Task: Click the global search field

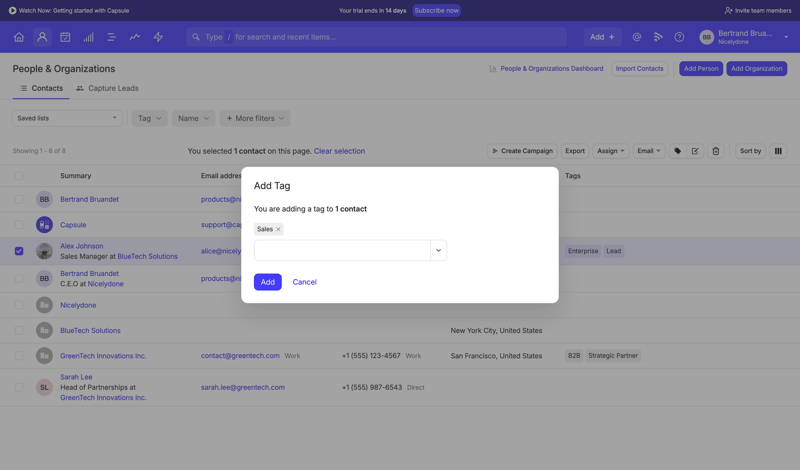Action: pyautogui.click(x=377, y=37)
